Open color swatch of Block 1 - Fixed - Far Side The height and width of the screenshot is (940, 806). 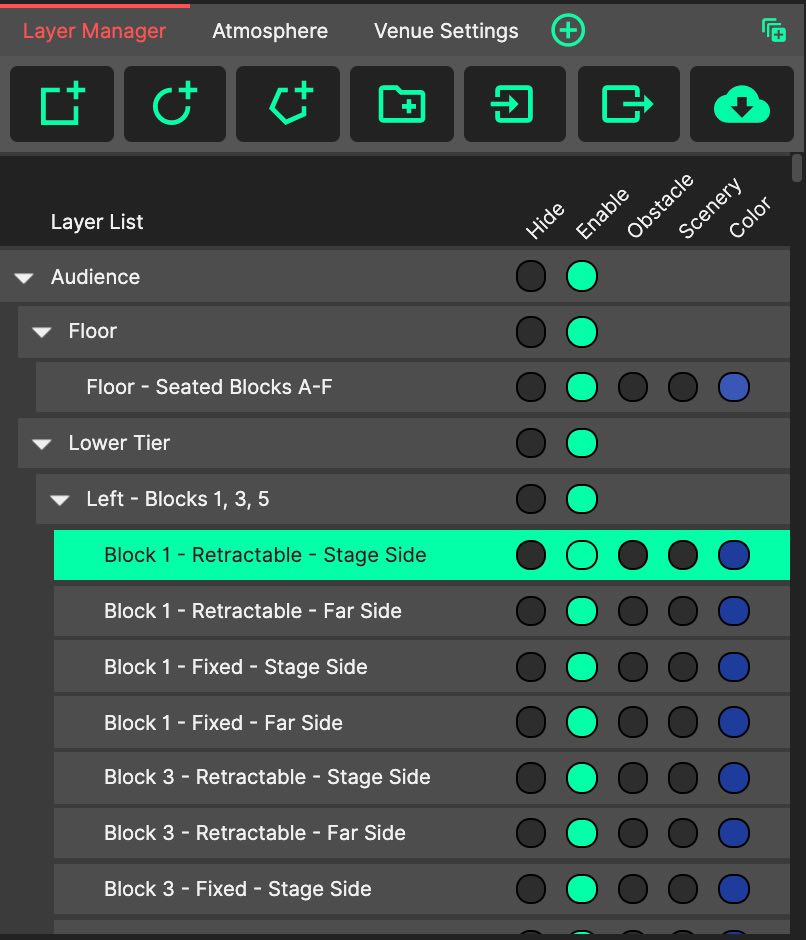tap(734, 722)
